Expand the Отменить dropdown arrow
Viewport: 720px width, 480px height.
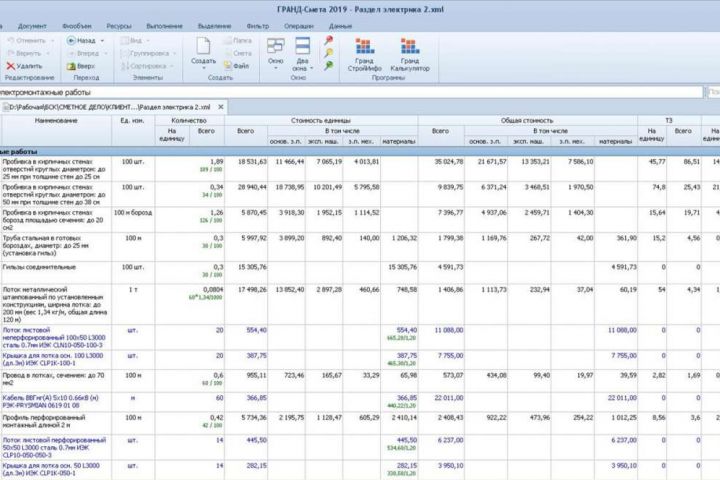(52, 41)
